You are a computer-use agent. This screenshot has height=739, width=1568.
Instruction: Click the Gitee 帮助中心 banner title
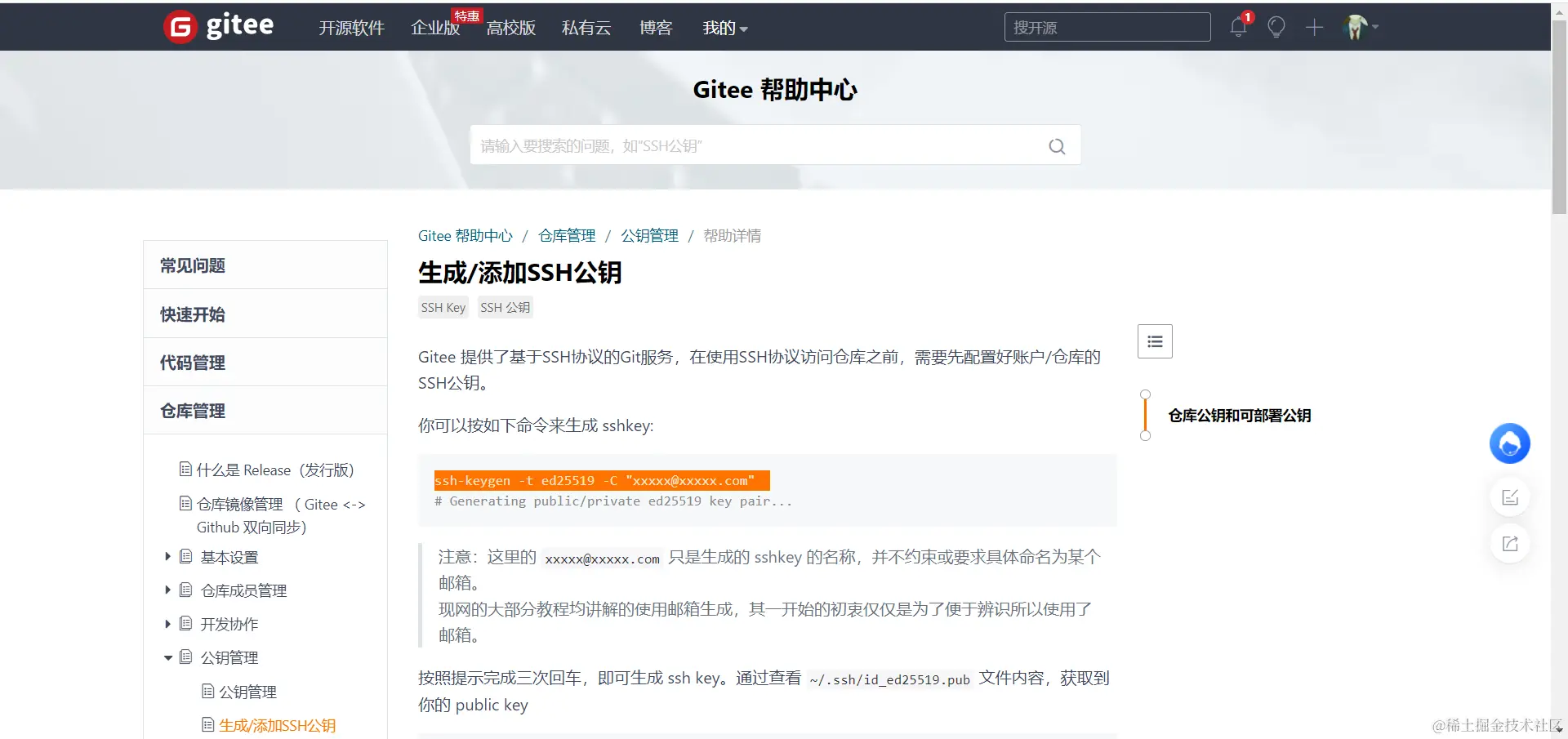pos(775,90)
